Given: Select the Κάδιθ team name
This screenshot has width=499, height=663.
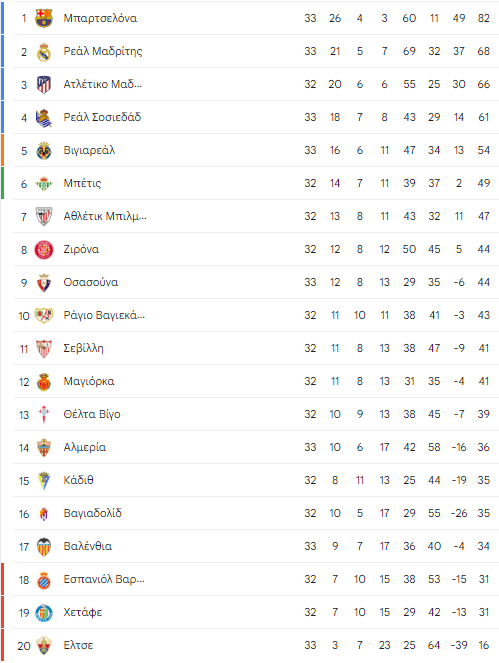Looking at the screenshot, I should pyautogui.click(x=78, y=480).
